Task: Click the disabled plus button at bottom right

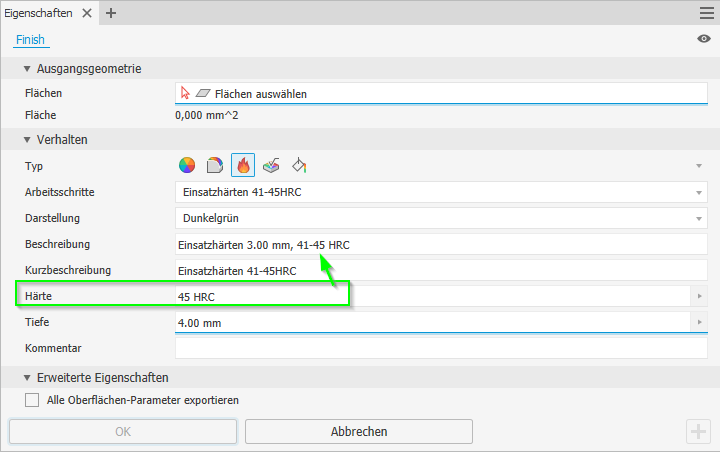Action: 698,431
